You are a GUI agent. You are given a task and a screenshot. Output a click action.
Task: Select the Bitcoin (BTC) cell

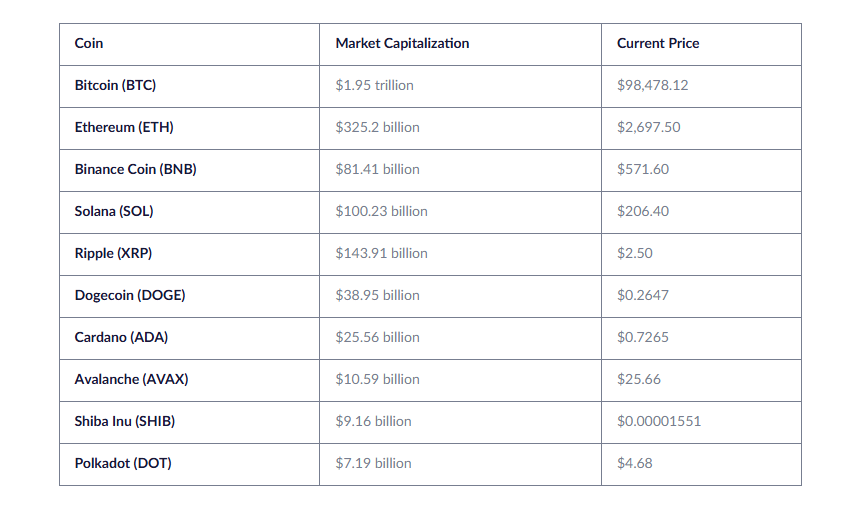115,86
